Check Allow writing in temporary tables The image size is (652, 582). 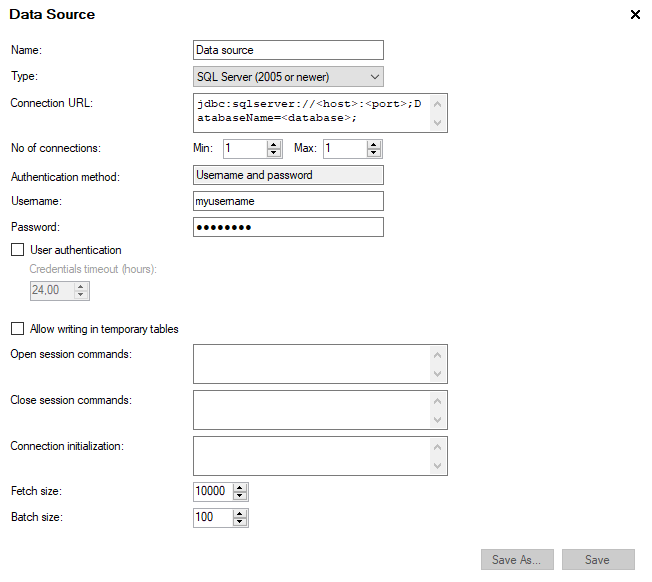17,328
